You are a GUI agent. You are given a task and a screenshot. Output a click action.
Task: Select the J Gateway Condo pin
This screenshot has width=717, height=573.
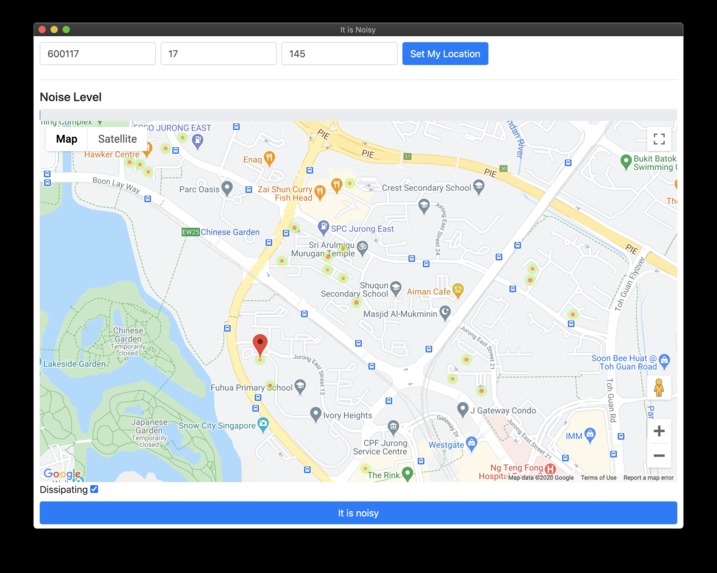463,409
